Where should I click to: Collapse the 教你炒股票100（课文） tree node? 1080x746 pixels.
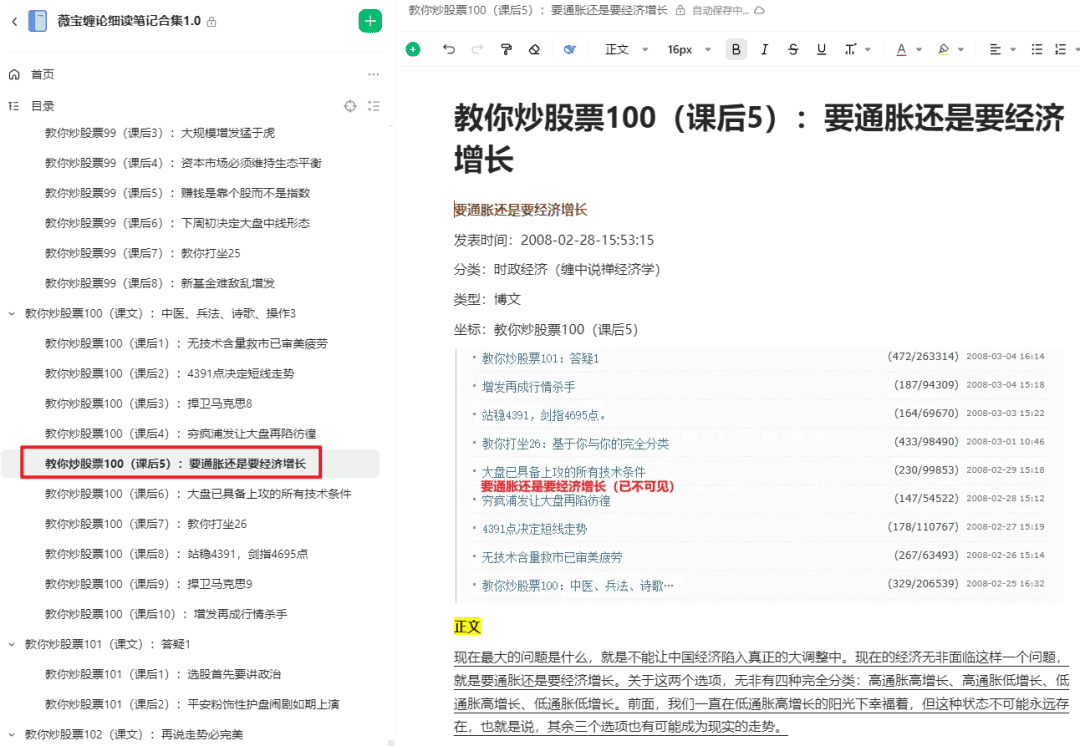12,313
